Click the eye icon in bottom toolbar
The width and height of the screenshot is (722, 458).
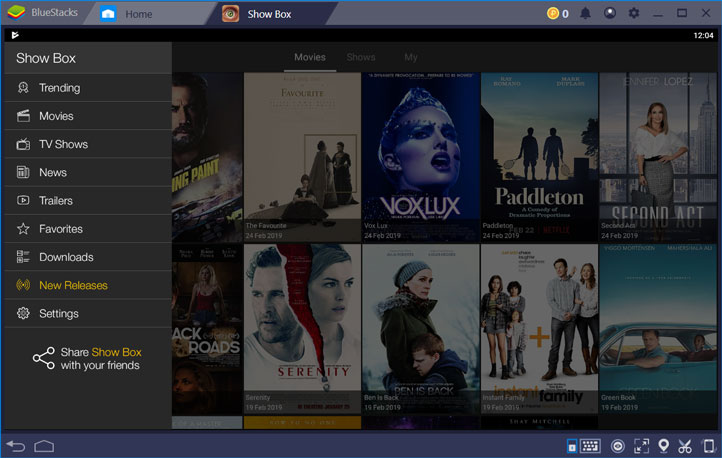click(x=617, y=446)
